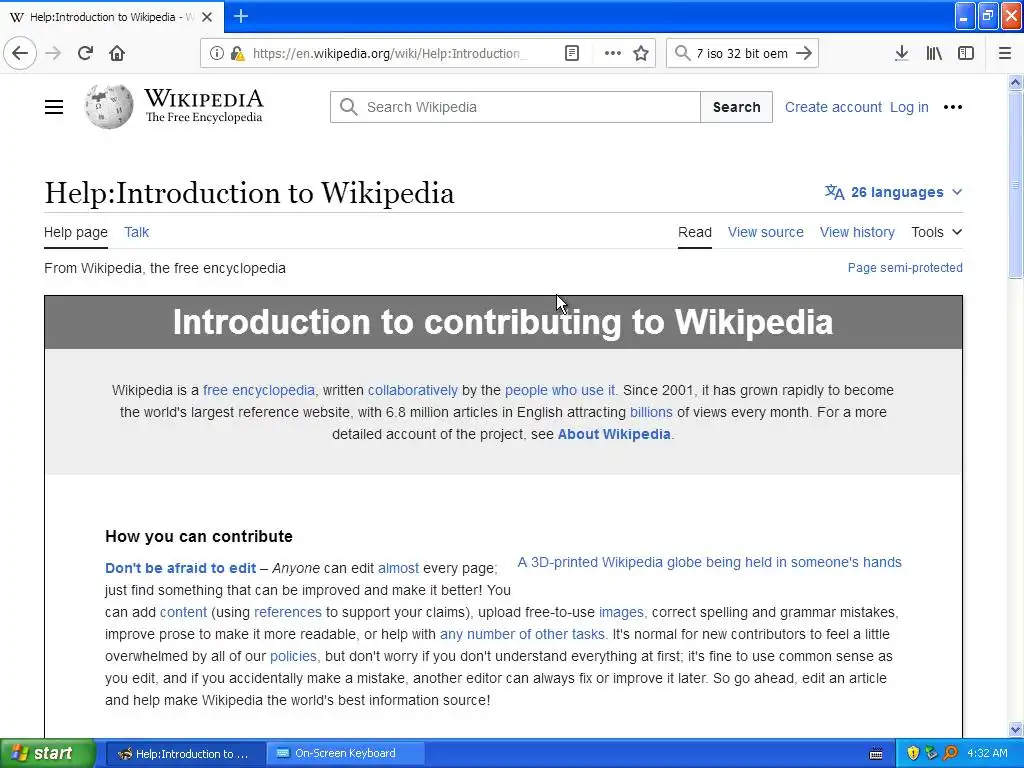Select the On-Screen Keyboard taskbar button

click(345, 754)
